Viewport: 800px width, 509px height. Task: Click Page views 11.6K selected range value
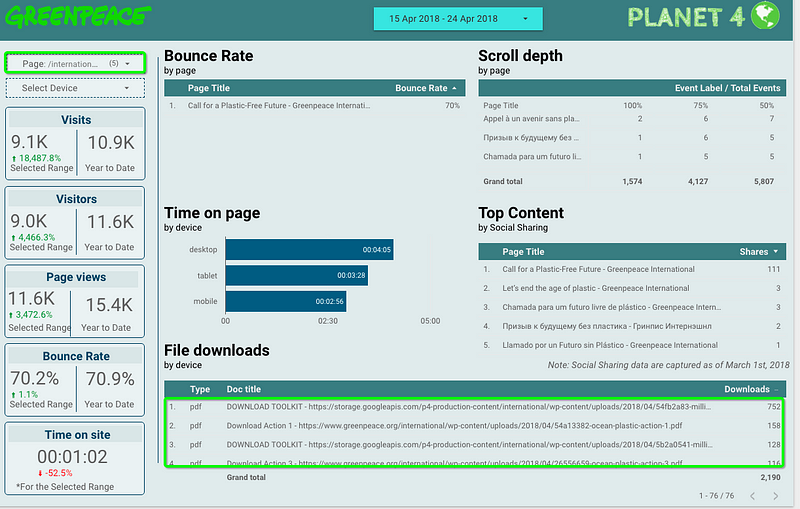[31, 298]
